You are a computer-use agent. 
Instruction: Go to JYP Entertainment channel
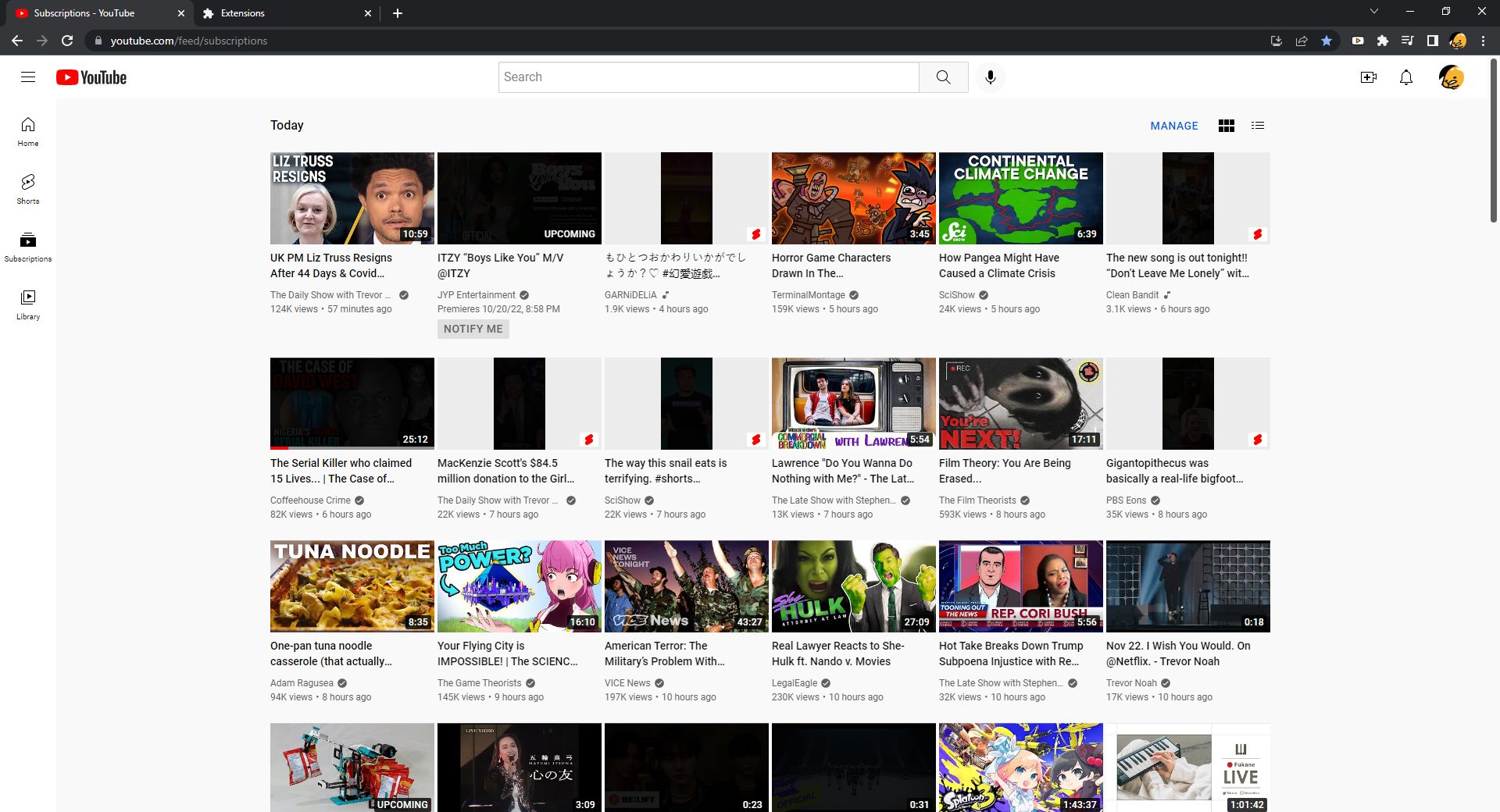click(x=477, y=295)
